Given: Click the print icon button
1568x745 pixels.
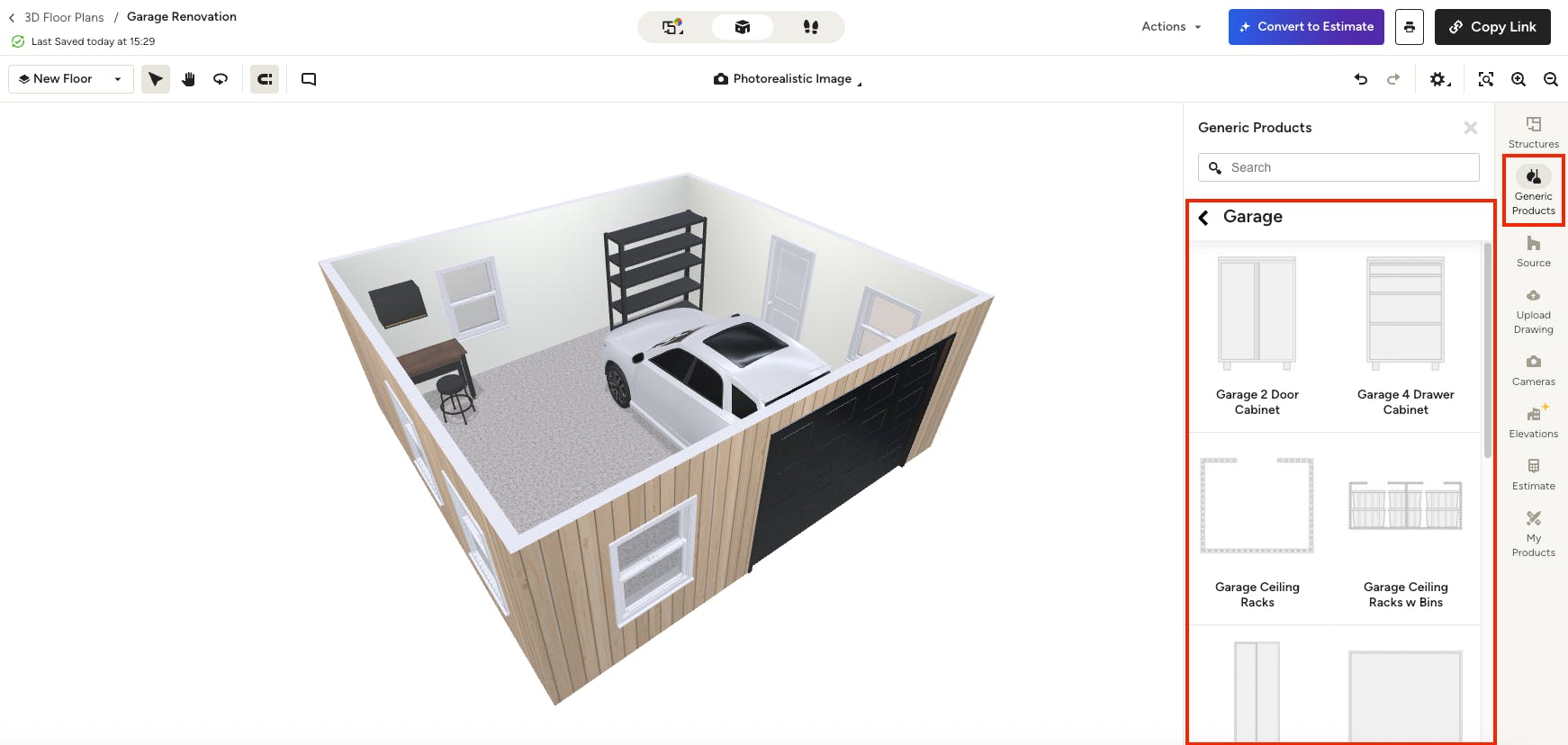Looking at the screenshot, I should tap(1410, 27).
